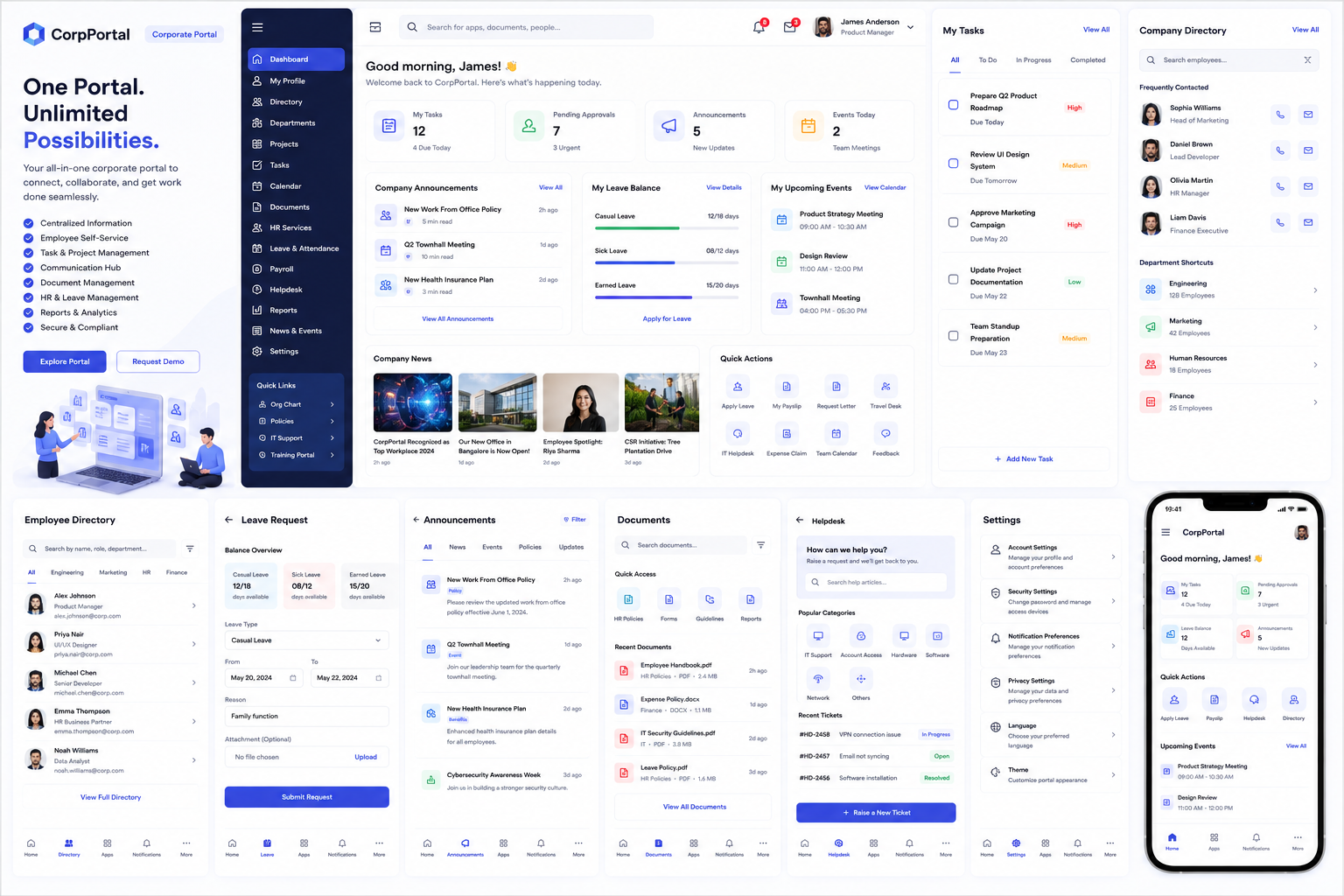The width and height of the screenshot is (1344, 896).
Task: Click the Search employees field in Company Directory
Action: coord(1229,60)
